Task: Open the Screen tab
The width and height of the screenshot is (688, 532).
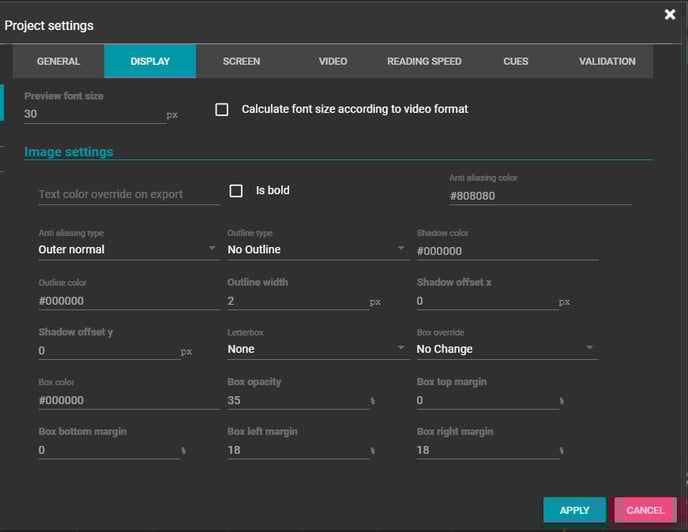Action: 241,61
